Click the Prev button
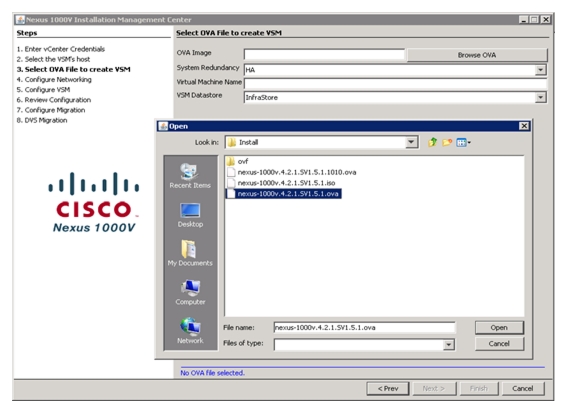This screenshot has width=568, height=414. (388, 389)
